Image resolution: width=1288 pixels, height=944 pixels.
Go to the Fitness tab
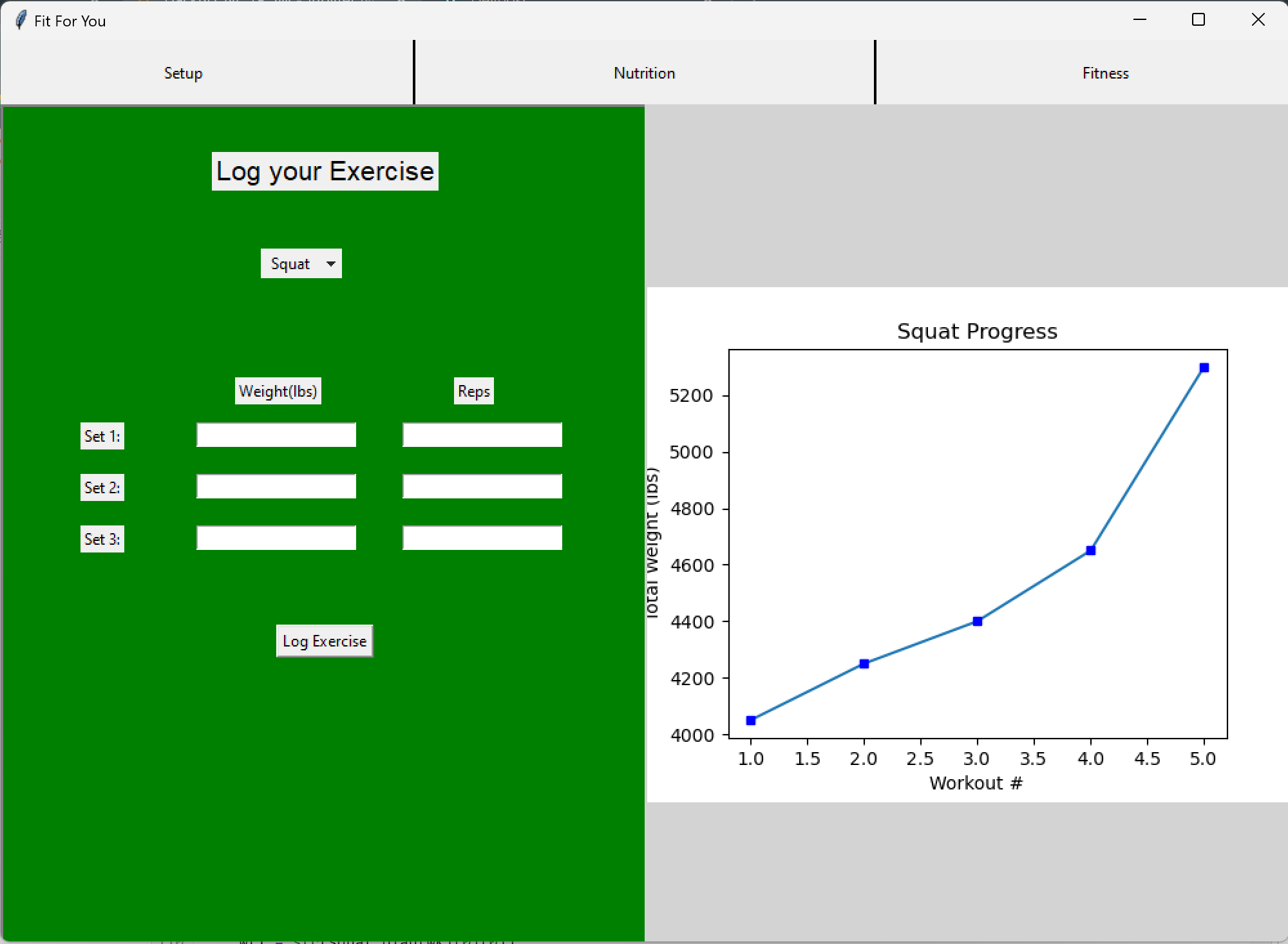(x=1105, y=73)
